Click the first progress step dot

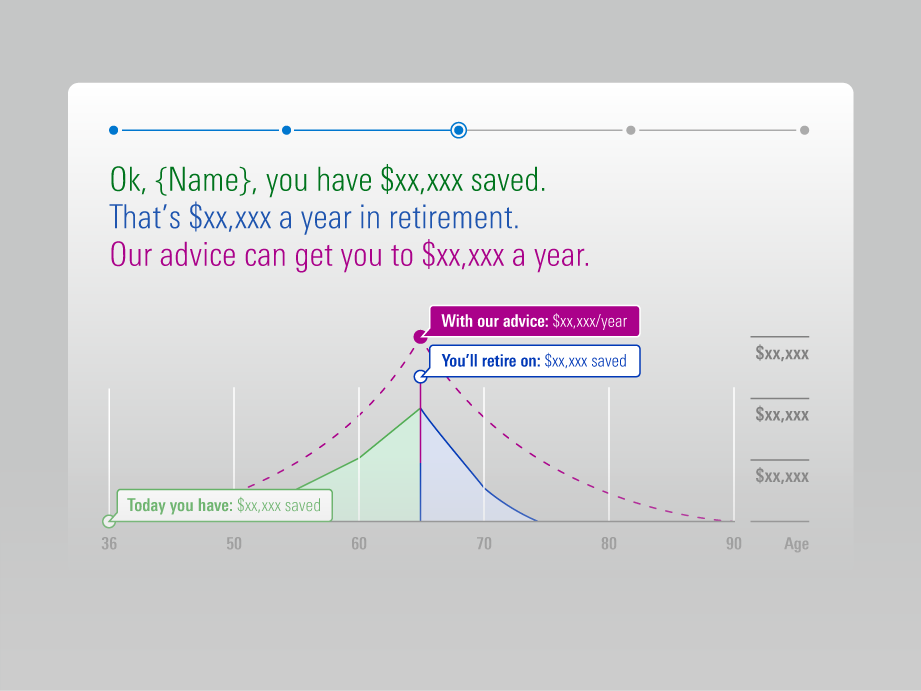[x=113, y=130]
